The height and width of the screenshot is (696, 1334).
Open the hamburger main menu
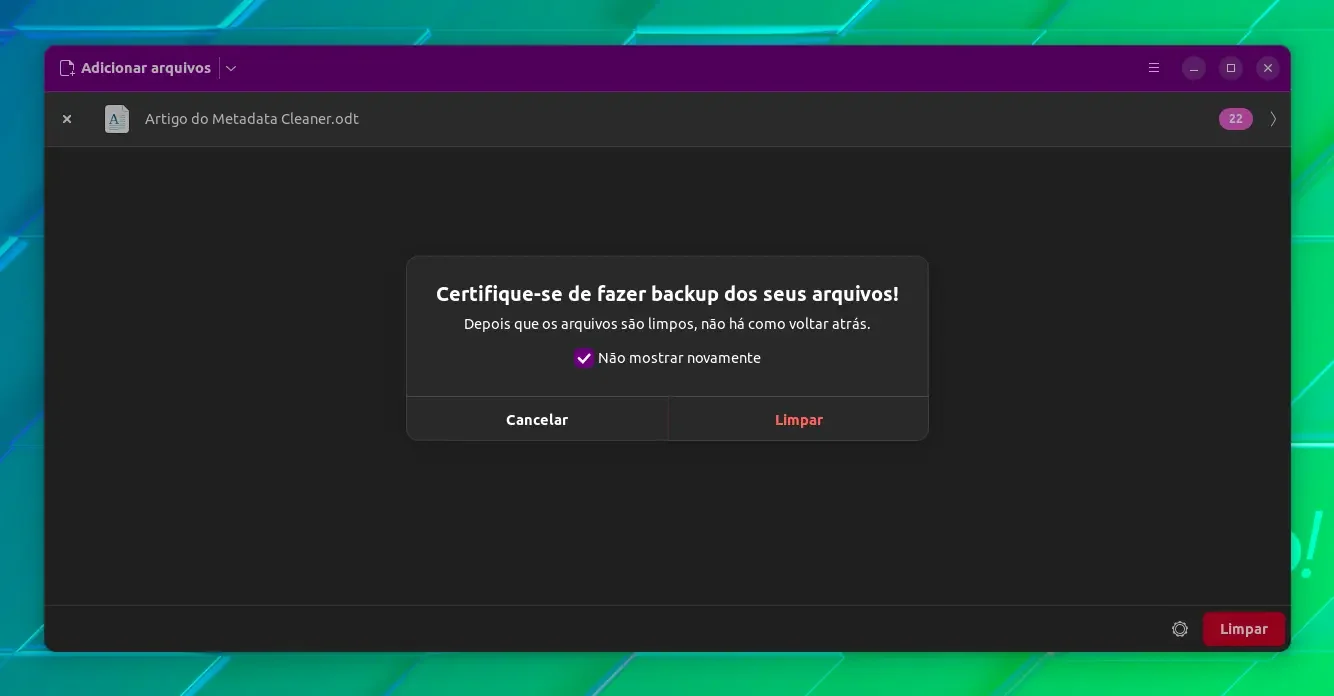1154,68
